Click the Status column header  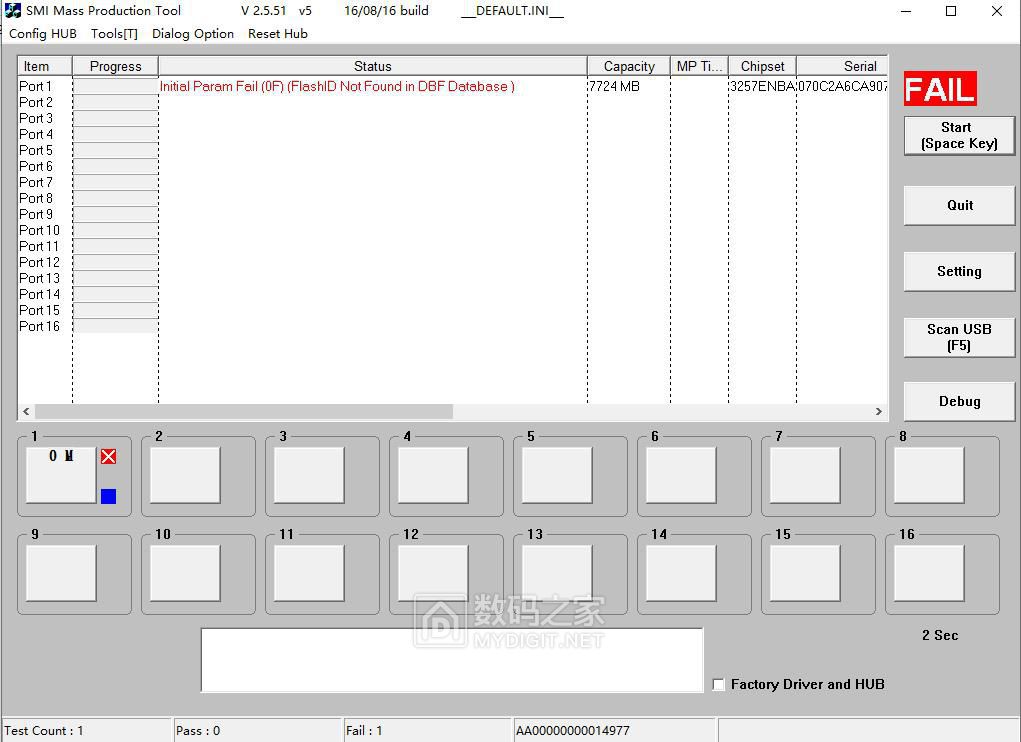[x=372, y=66]
